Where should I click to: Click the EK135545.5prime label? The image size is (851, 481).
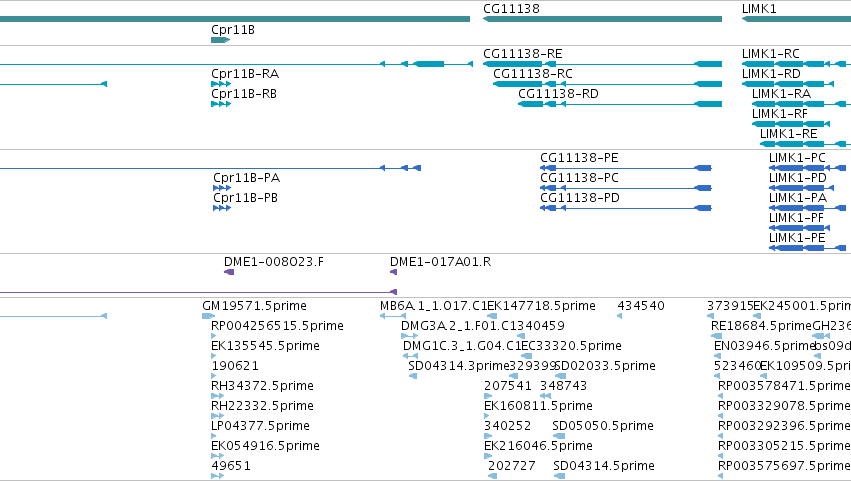coord(265,346)
